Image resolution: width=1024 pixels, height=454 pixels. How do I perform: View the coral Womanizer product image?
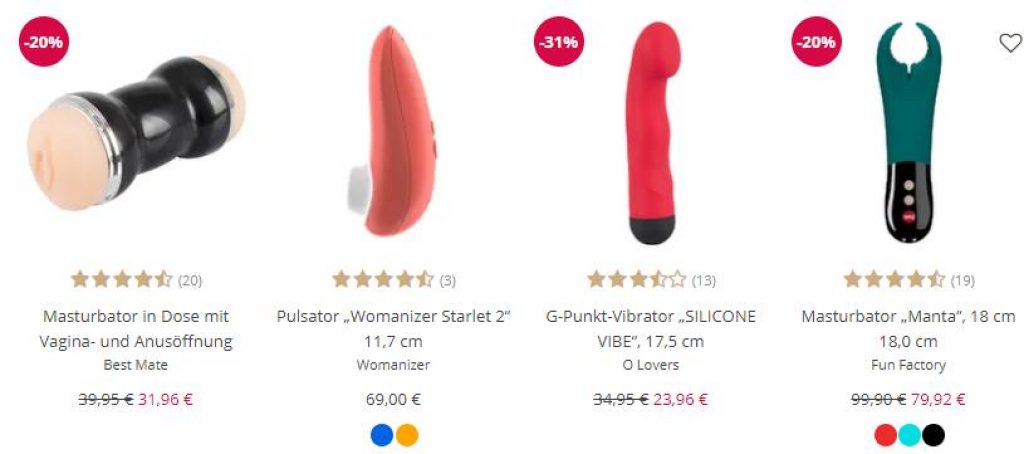[x=392, y=131]
